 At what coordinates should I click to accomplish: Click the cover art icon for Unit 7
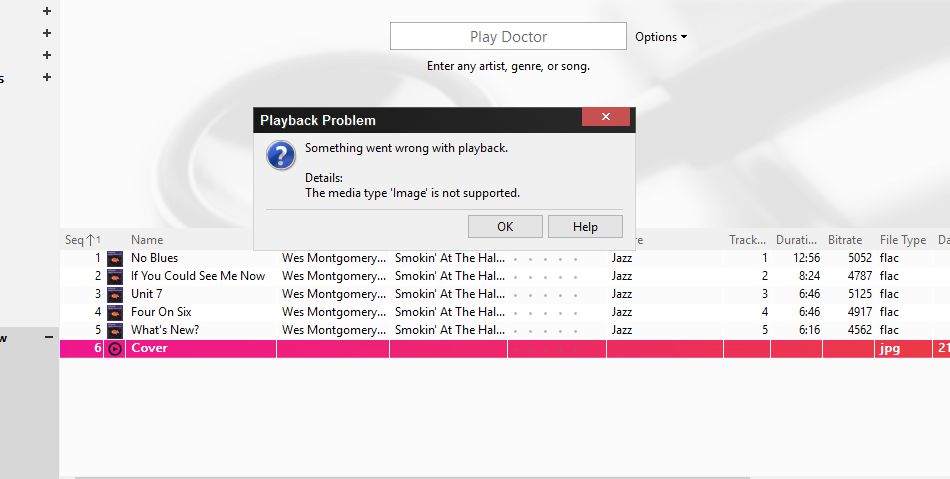pos(115,294)
